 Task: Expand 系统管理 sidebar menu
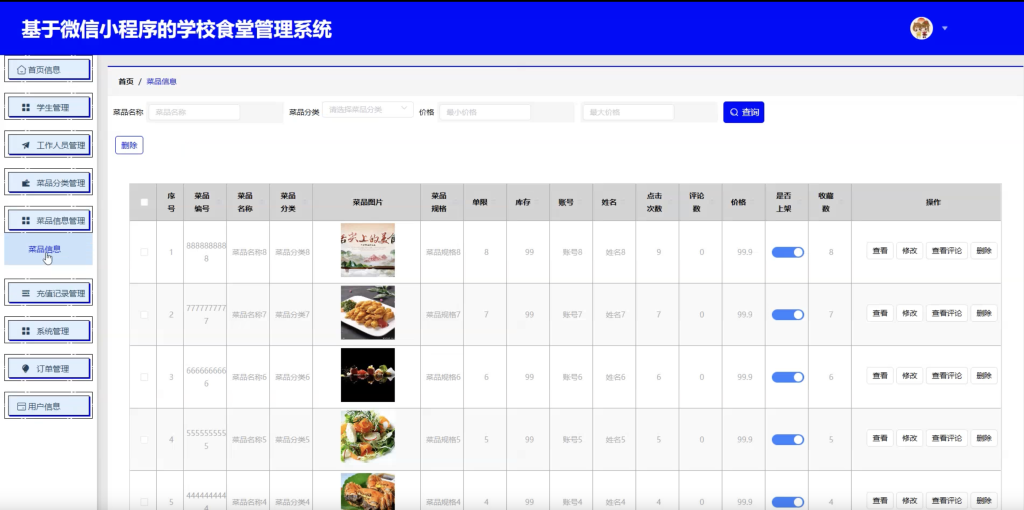(x=48, y=331)
